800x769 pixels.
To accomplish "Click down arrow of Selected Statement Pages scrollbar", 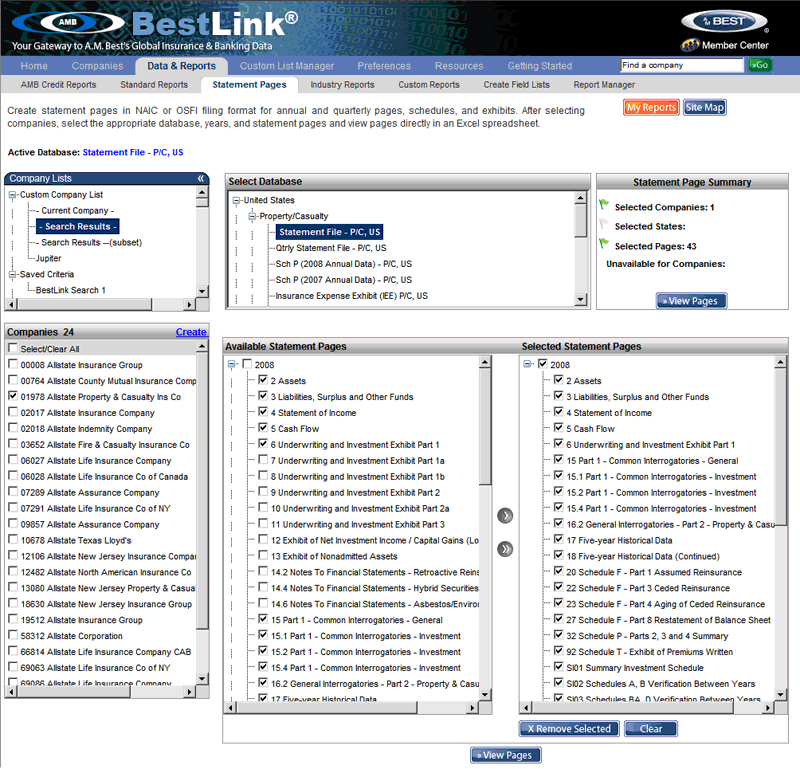I will (x=780, y=694).
